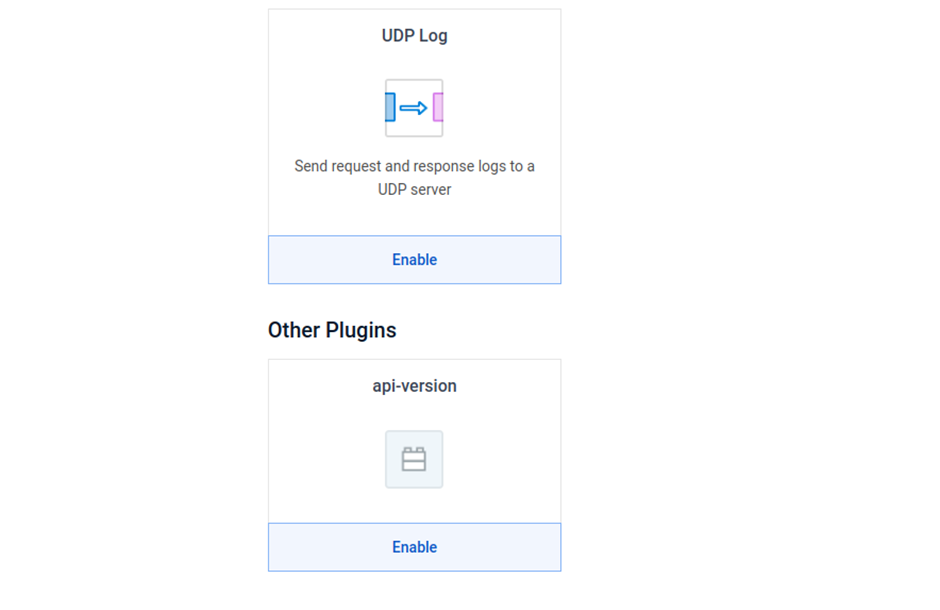The height and width of the screenshot is (610, 940).
Task: Click the blue block in UDP Log icon
Action: pos(390,107)
